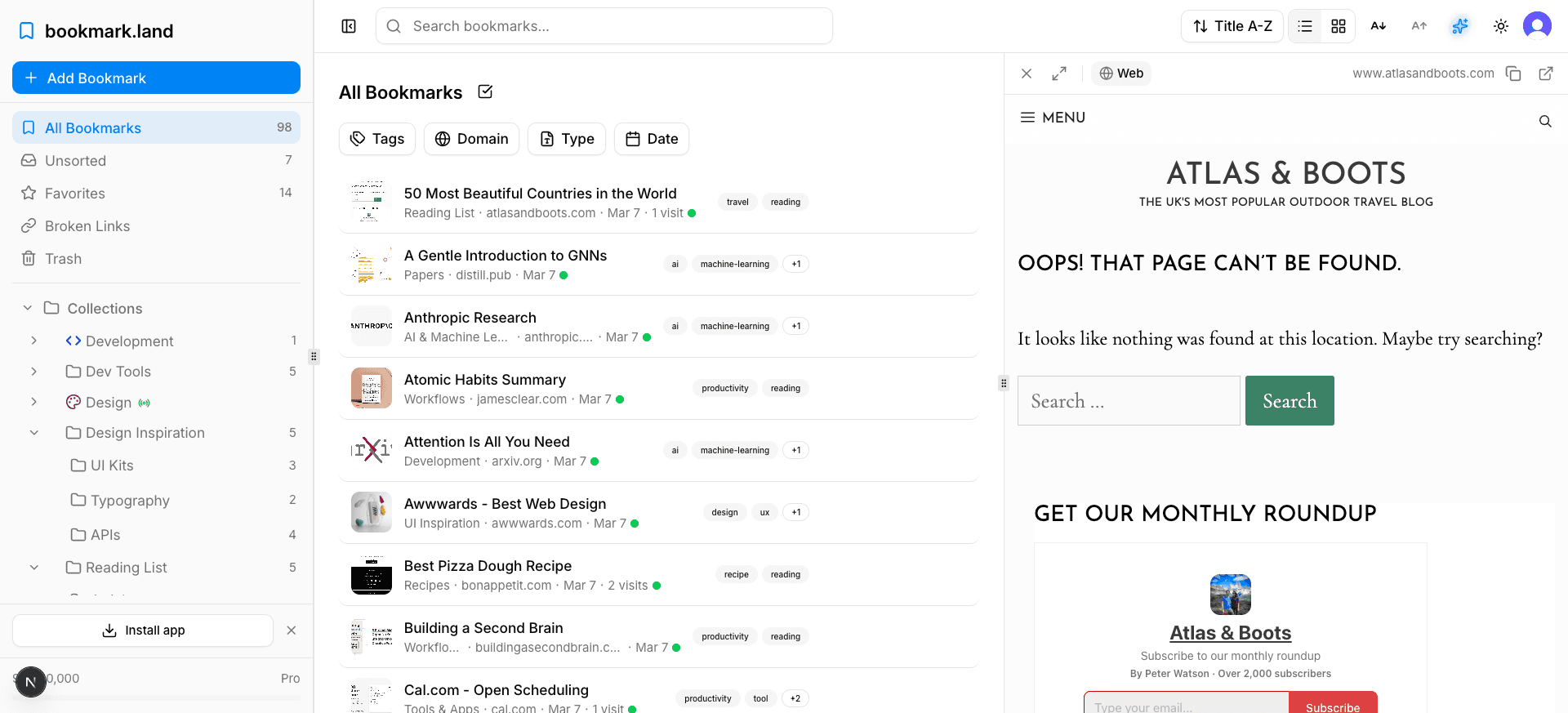This screenshot has width=1568, height=713.
Task: Click the Web view tab
Action: point(1121,74)
